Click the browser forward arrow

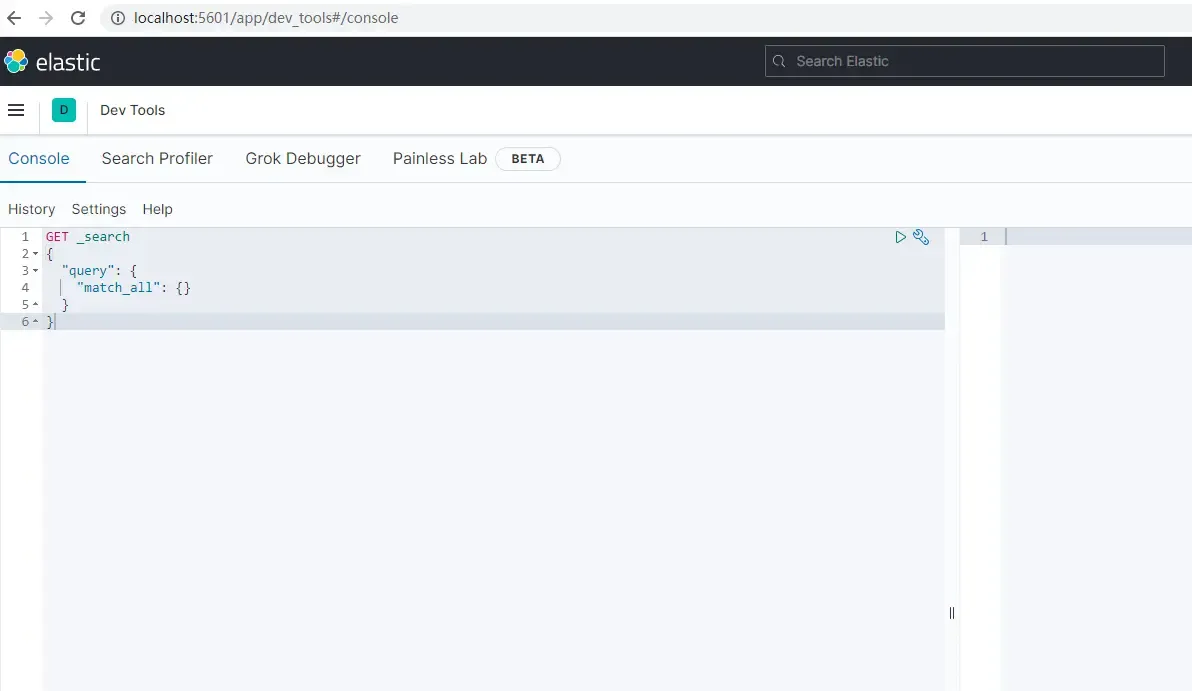(45, 18)
